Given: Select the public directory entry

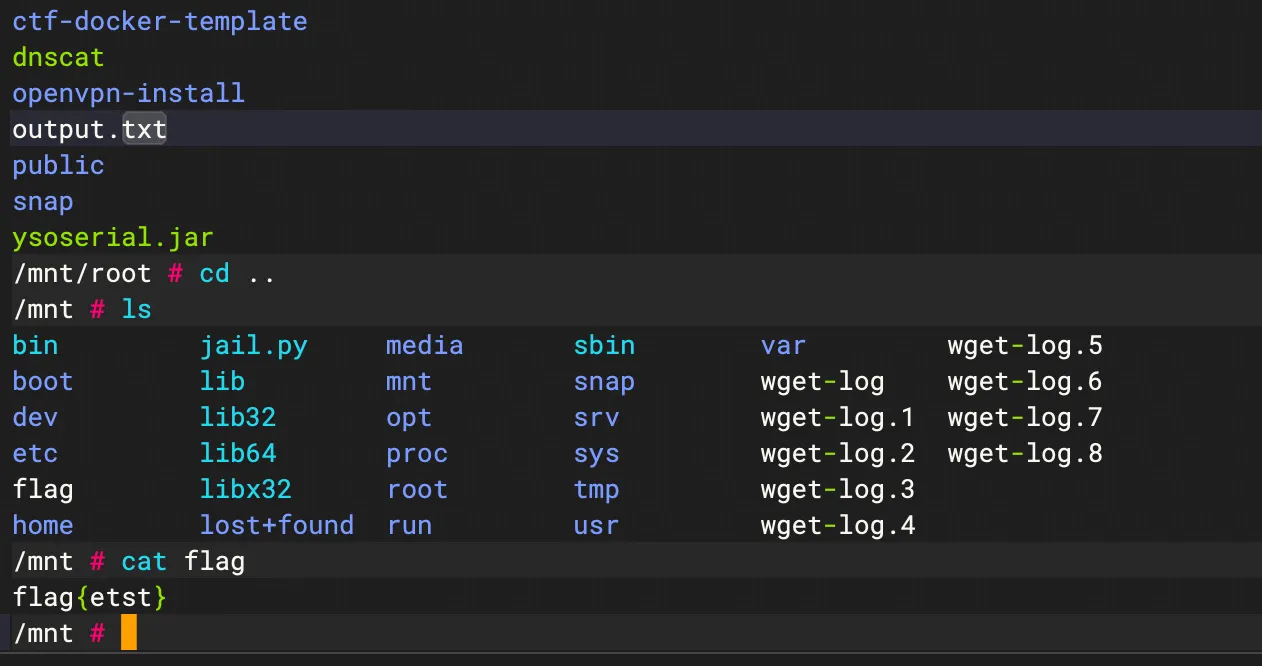Looking at the screenshot, I should click(x=58, y=165).
